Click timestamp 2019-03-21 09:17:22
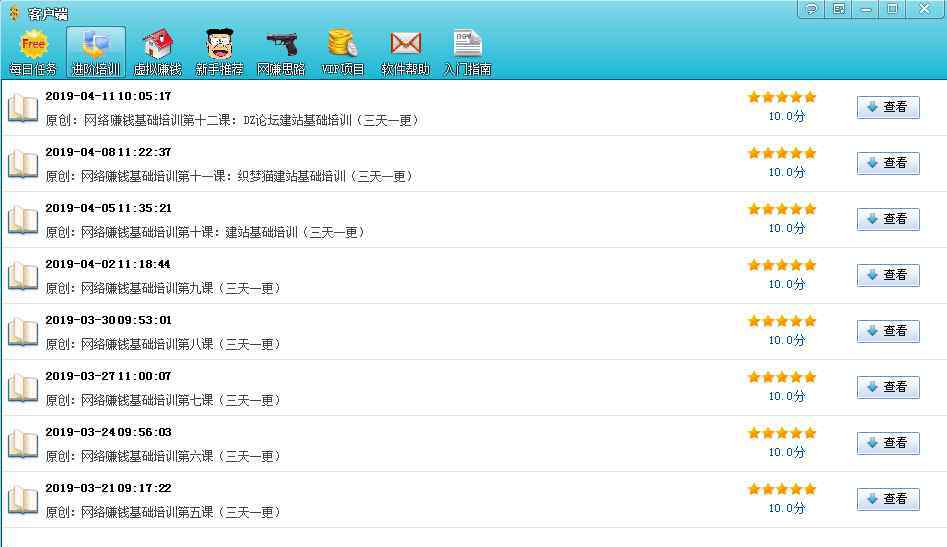The width and height of the screenshot is (947, 547). click(x=109, y=488)
